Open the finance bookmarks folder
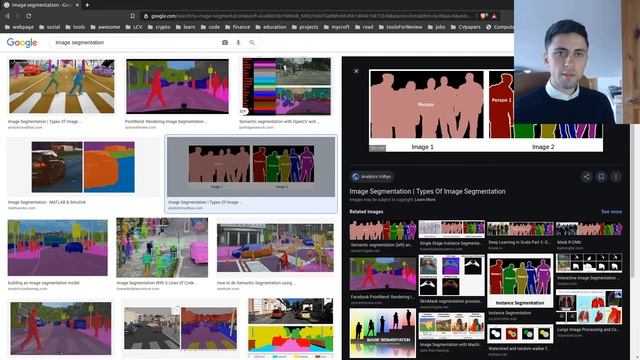Viewport: 640px width, 360px height. [237, 27]
